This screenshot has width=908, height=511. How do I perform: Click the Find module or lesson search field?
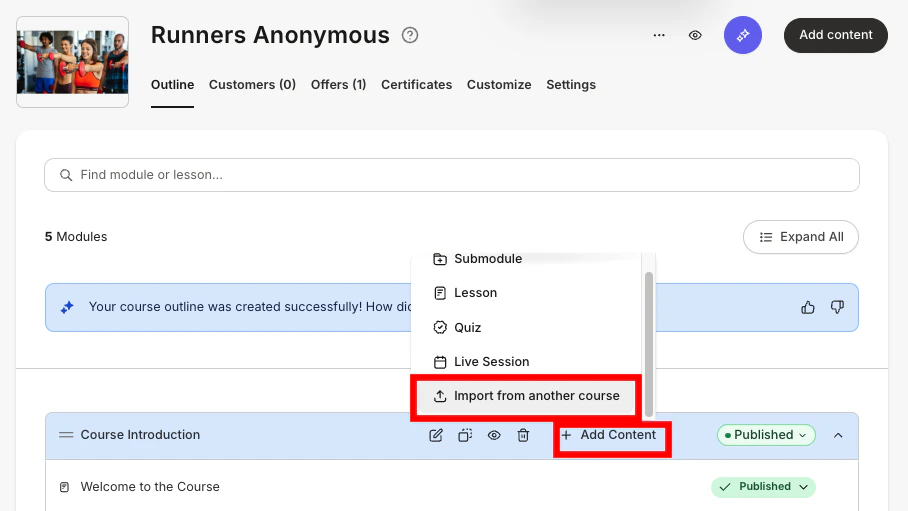click(x=452, y=175)
